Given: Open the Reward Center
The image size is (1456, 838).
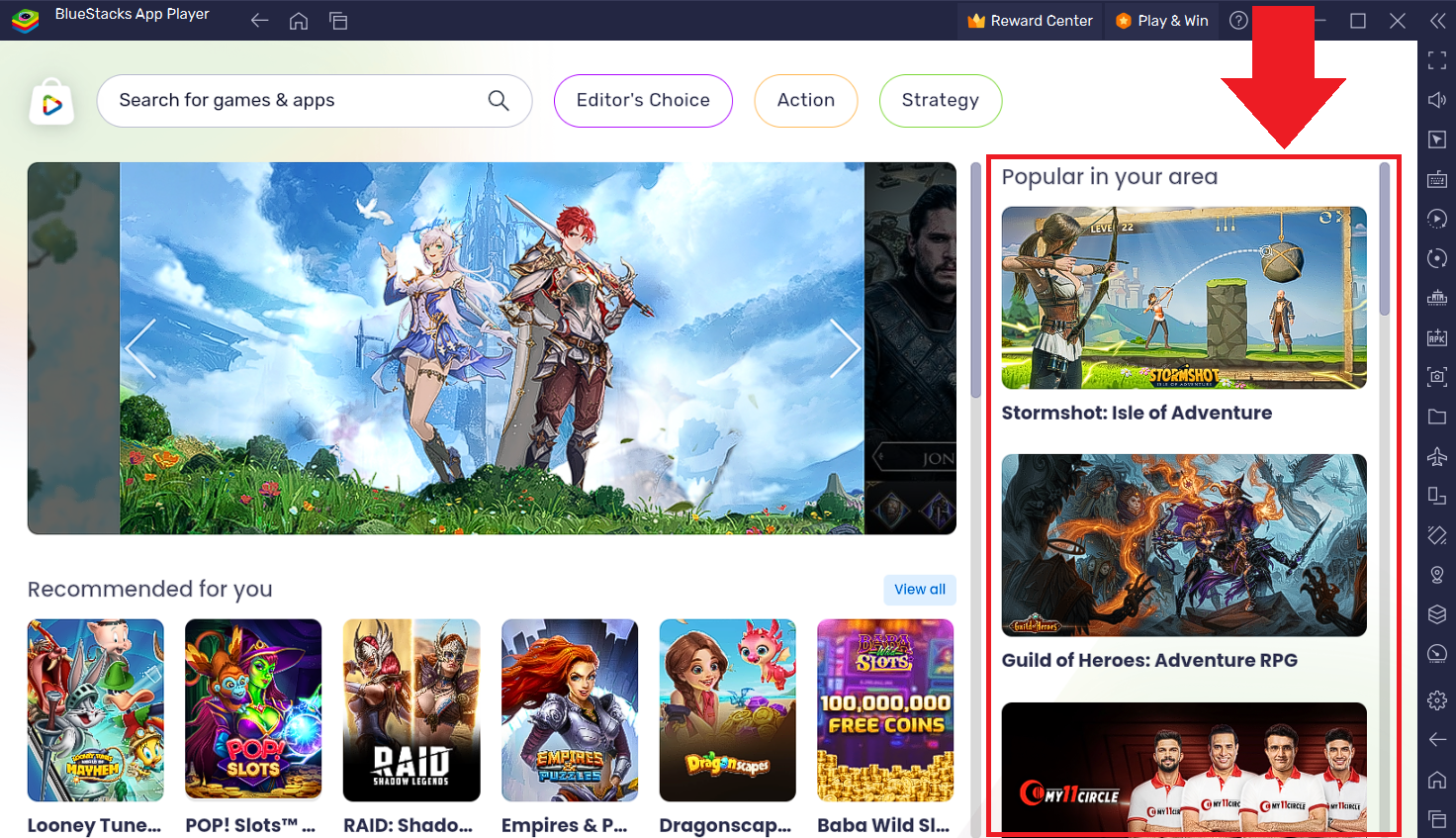Looking at the screenshot, I should (1030, 20).
